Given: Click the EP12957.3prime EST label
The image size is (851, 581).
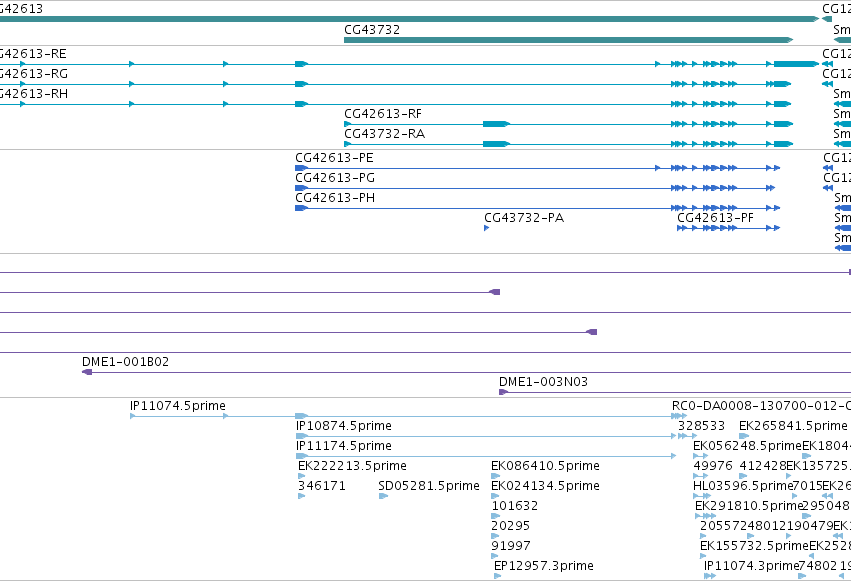Looking at the screenshot, I should click(544, 566).
